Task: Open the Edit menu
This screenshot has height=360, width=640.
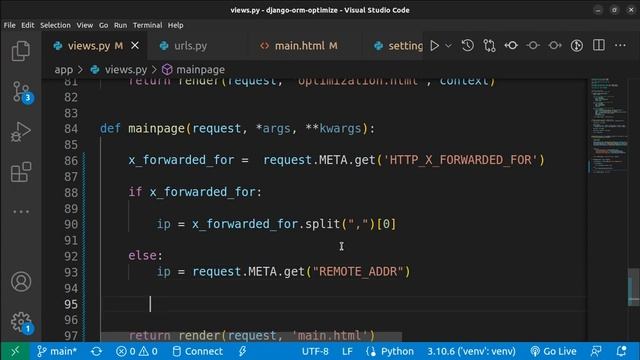Action: [28, 25]
